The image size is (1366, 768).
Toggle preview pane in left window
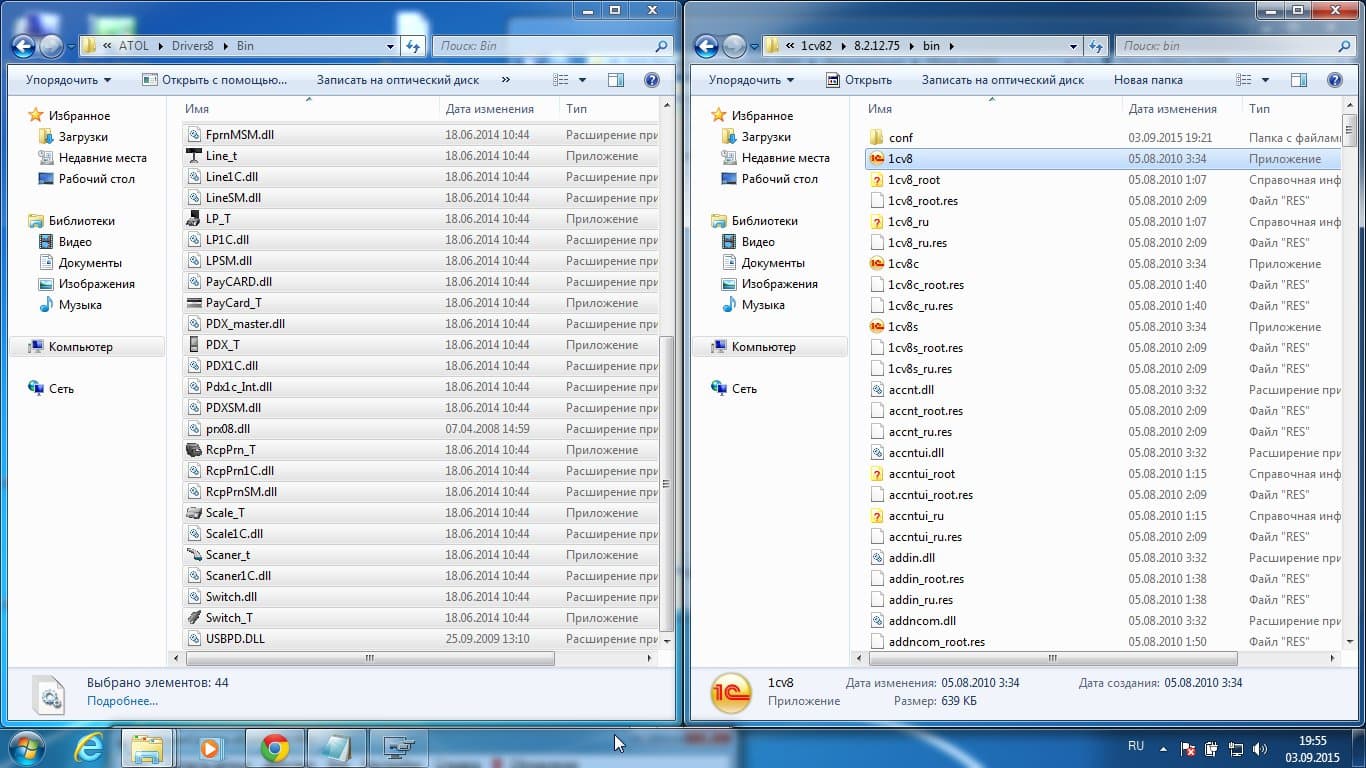pyautogui.click(x=616, y=80)
